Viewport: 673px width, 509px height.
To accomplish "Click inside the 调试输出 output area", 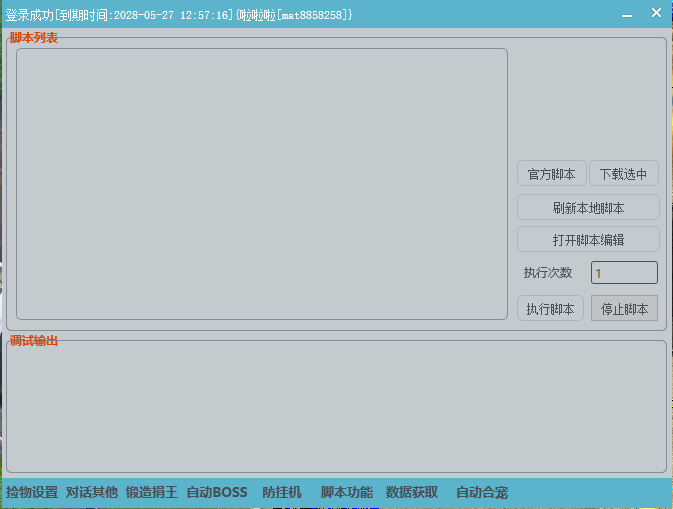I will pyautogui.click(x=336, y=406).
